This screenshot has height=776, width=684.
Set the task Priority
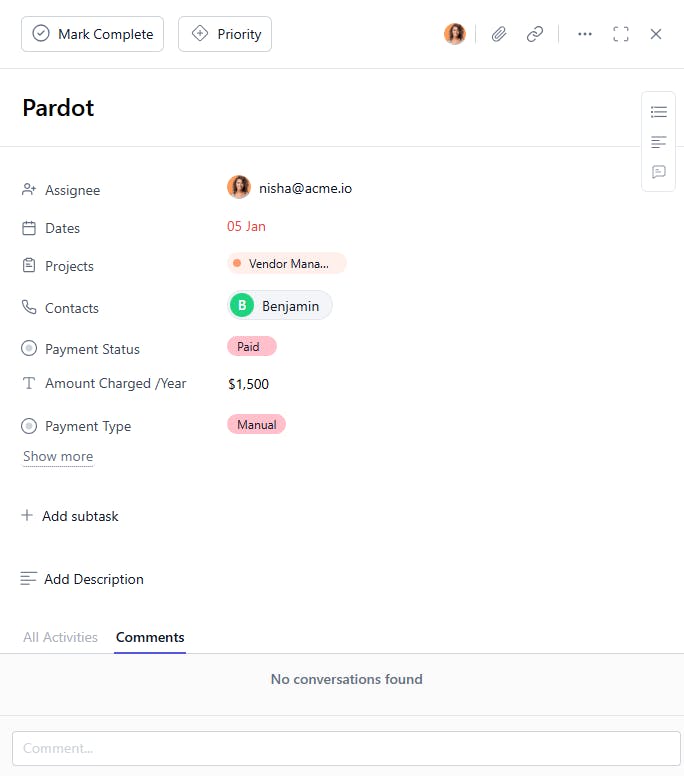point(225,34)
